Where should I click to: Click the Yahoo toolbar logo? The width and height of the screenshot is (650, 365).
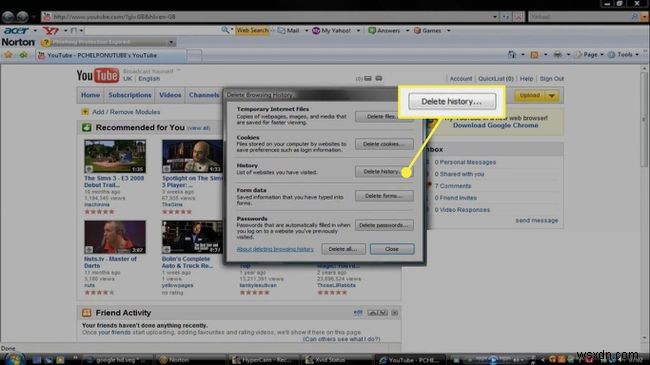[51, 31]
